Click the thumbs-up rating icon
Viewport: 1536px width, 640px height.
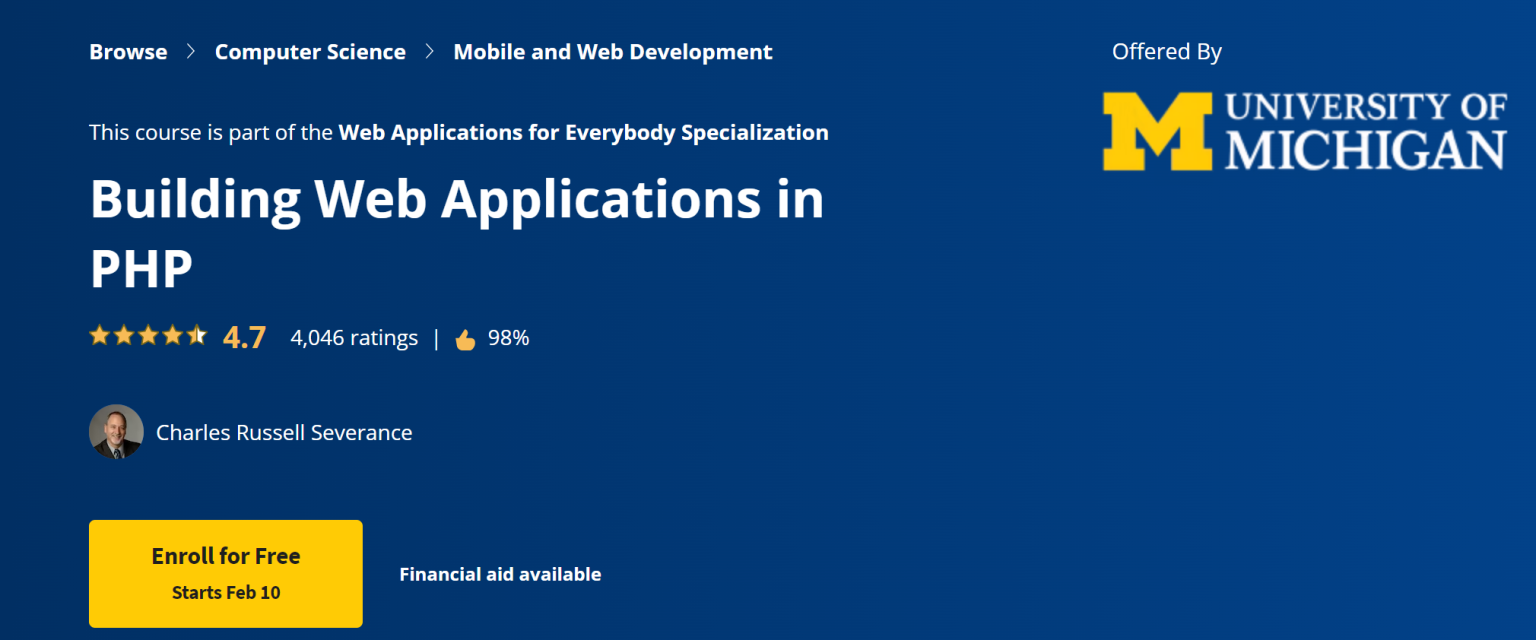(x=465, y=338)
